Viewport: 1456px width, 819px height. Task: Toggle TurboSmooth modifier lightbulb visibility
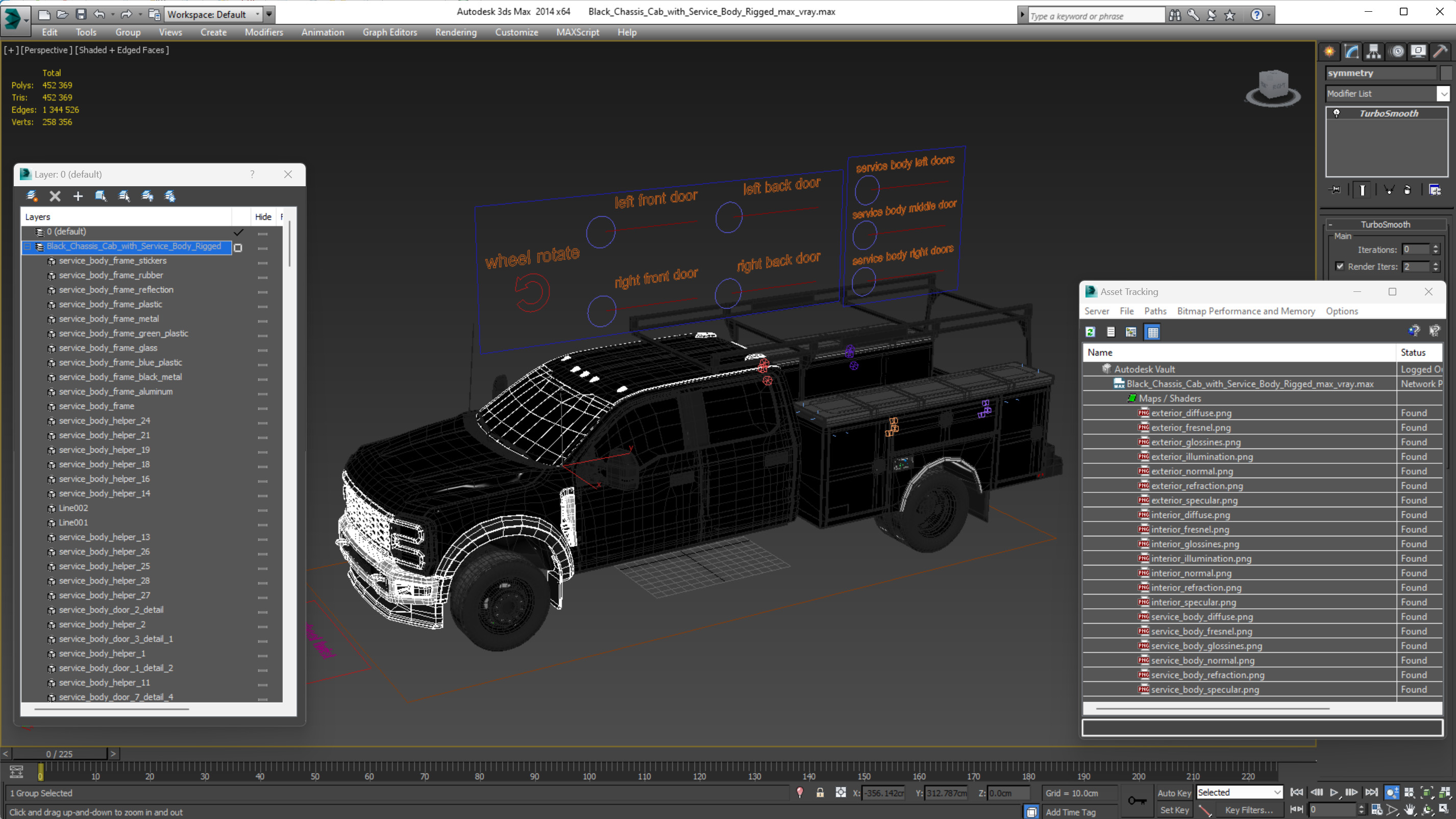1337,113
